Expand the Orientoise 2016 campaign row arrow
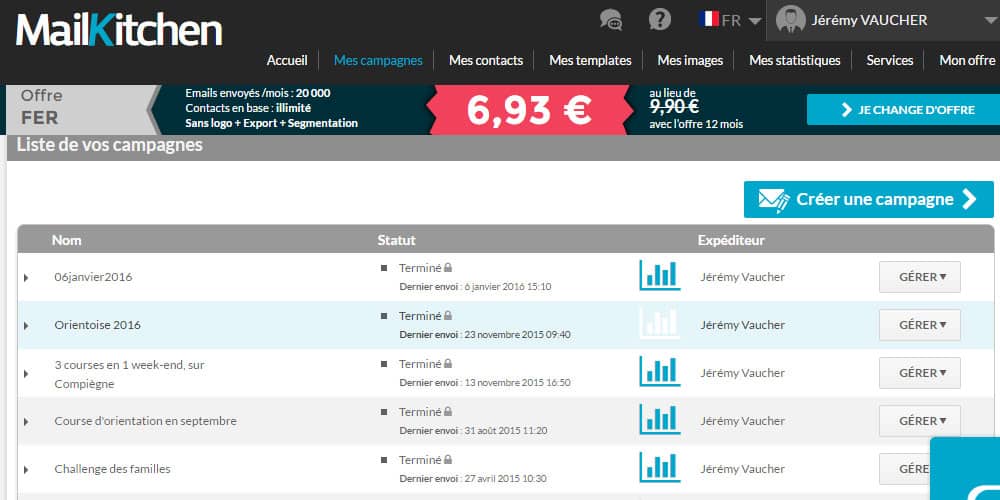1000x500 pixels. (26, 325)
